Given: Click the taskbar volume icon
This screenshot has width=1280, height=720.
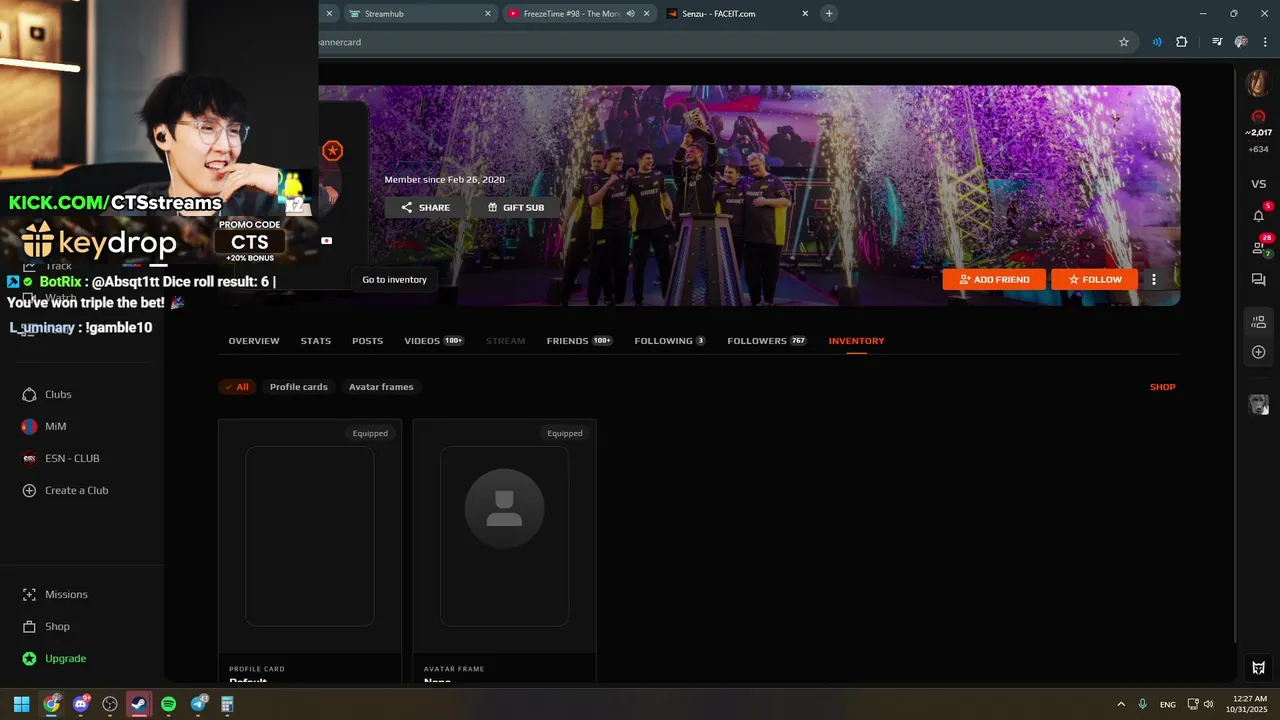Looking at the screenshot, I should click(1209, 704).
